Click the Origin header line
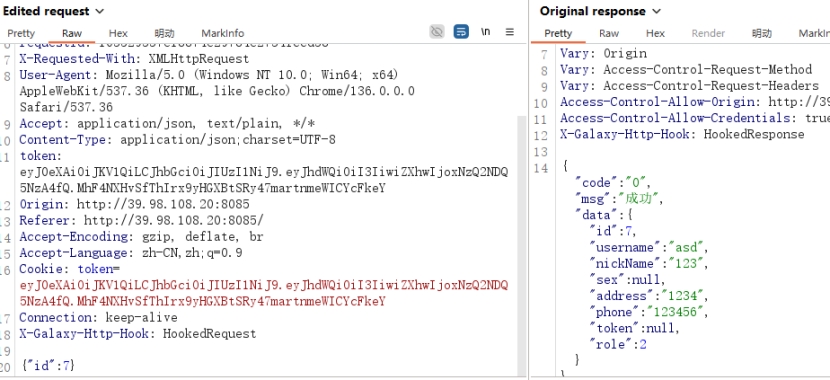 (x=134, y=204)
